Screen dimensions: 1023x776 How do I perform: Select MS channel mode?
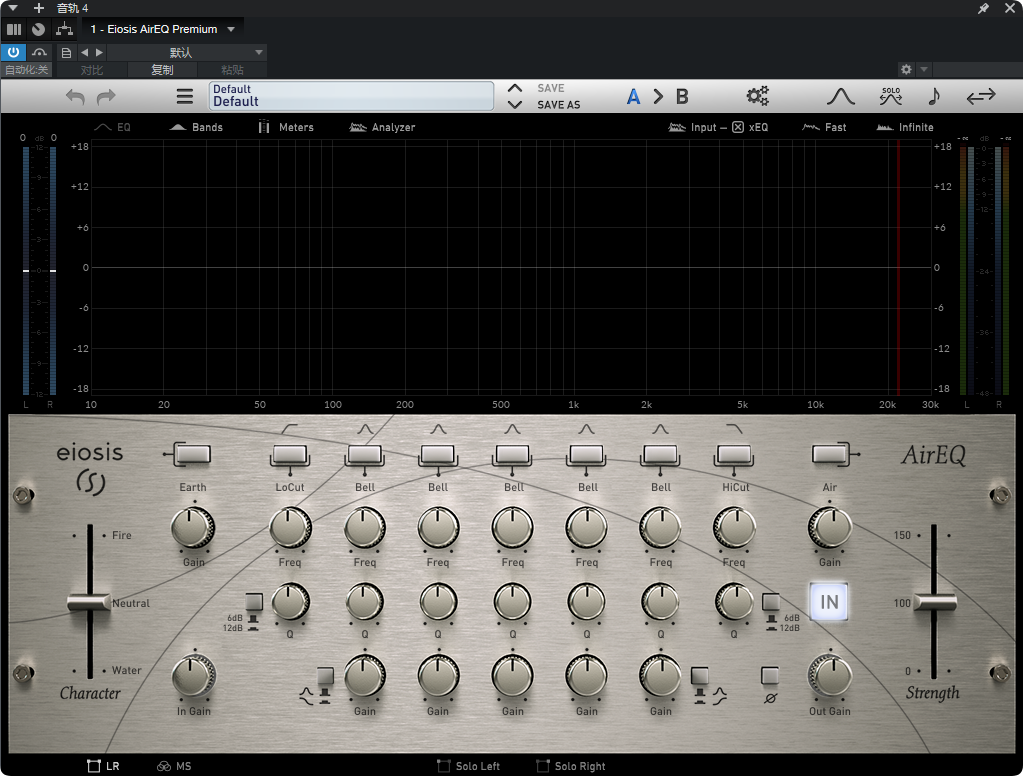tap(174, 766)
